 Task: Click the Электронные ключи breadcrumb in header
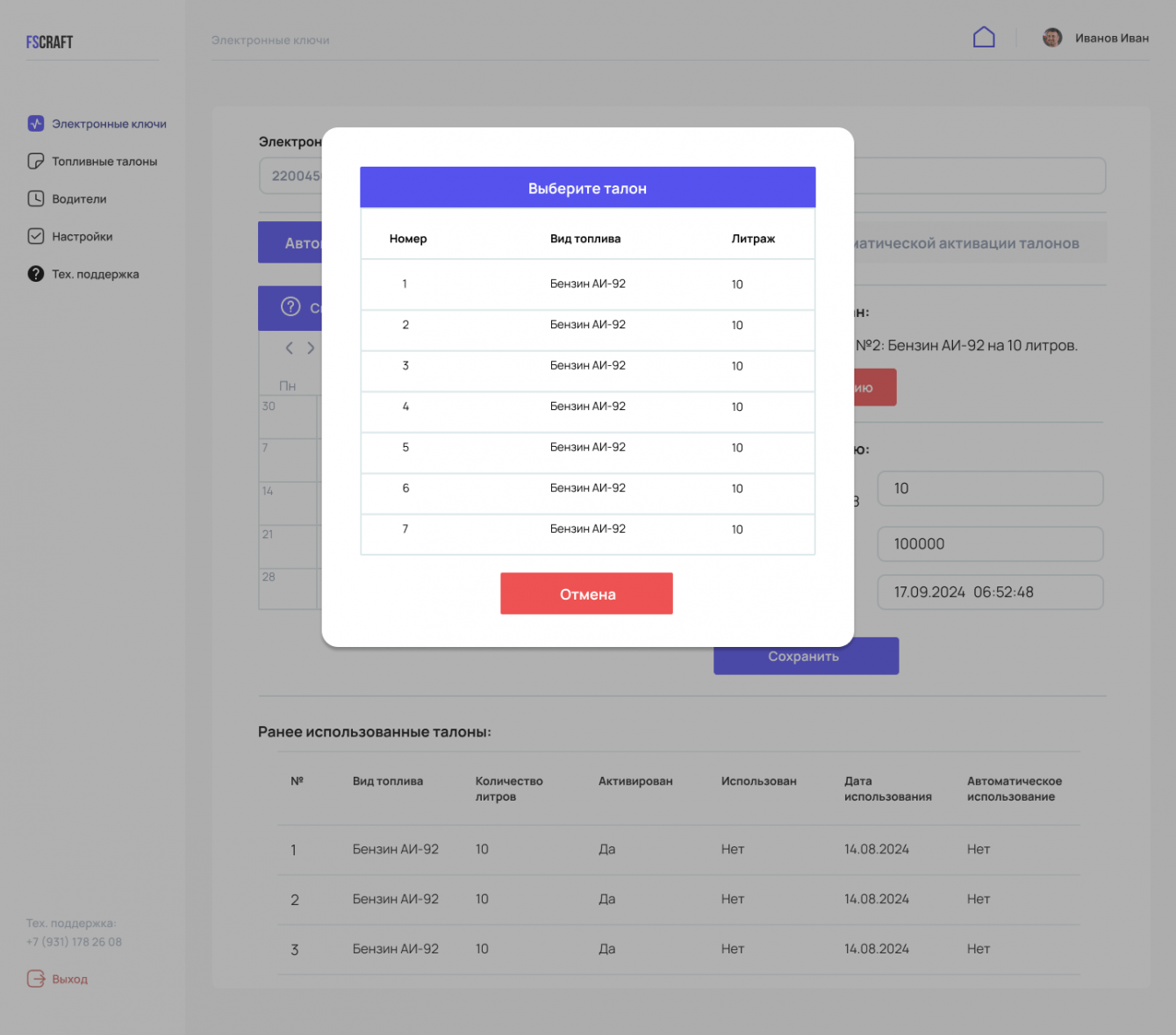pyautogui.click(x=270, y=40)
